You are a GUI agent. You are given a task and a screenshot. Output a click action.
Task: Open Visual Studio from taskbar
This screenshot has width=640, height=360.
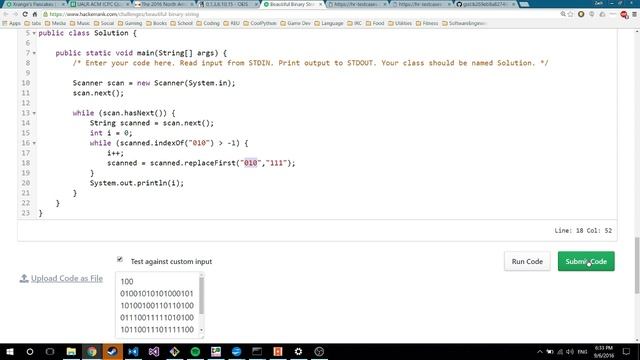click(x=154, y=351)
